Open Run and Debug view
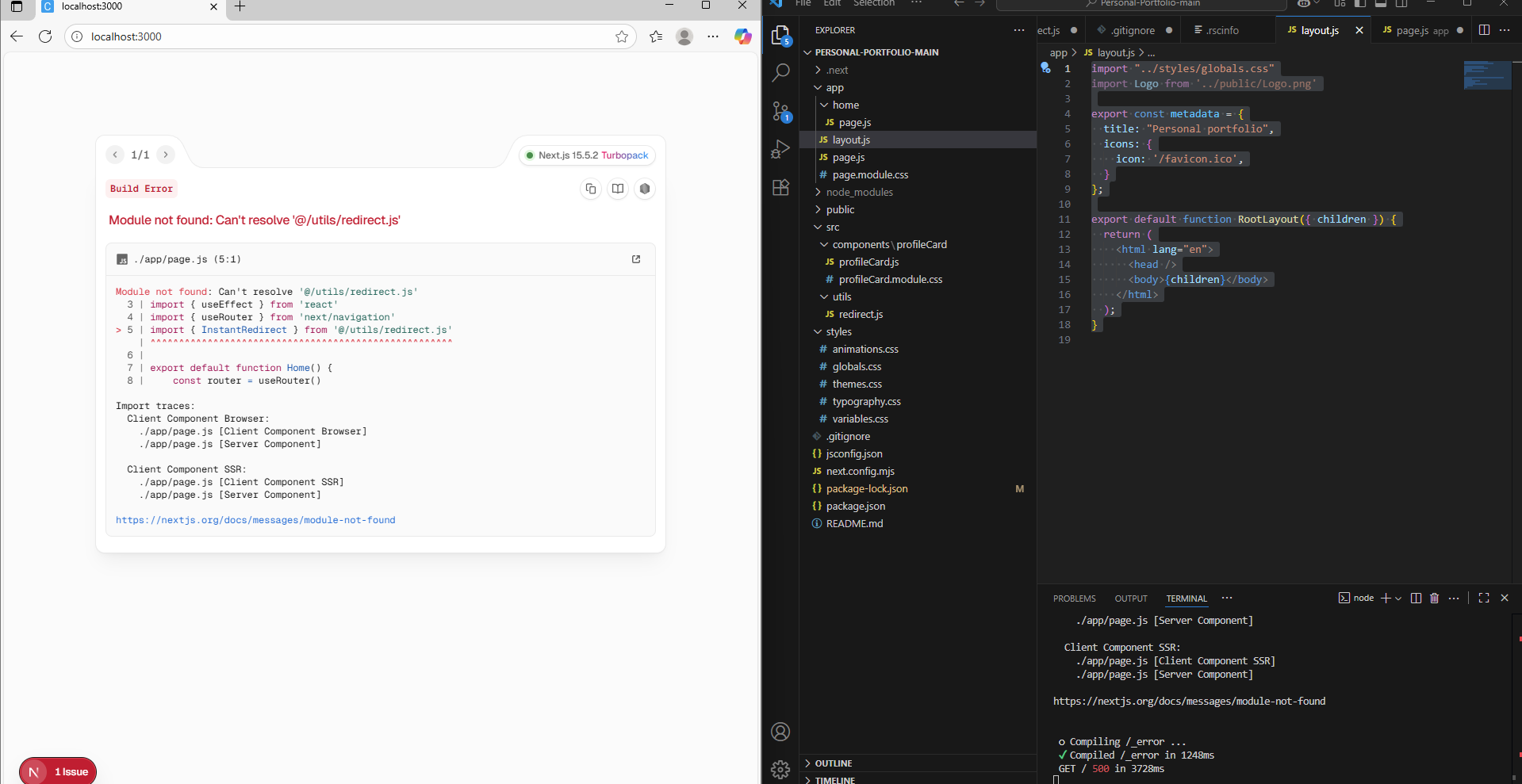This screenshot has width=1522, height=784. (780, 149)
